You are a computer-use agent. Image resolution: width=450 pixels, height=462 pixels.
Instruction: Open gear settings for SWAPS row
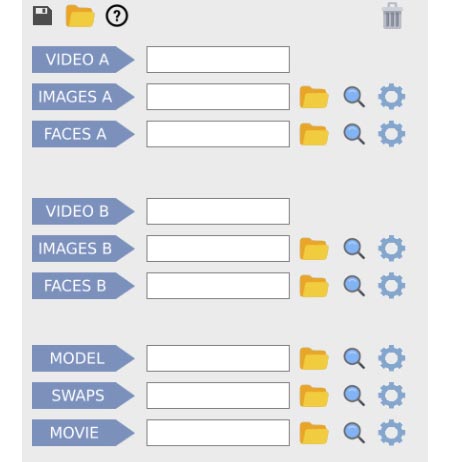(392, 396)
